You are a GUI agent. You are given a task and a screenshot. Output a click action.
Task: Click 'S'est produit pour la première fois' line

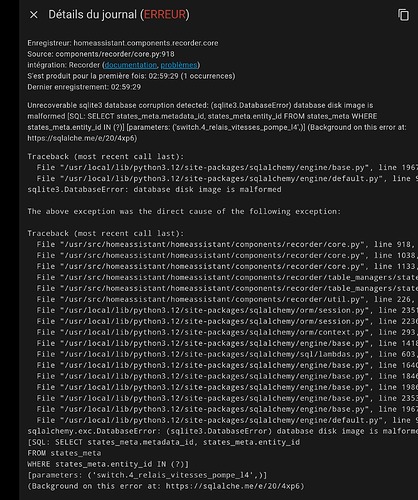(x=131, y=76)
